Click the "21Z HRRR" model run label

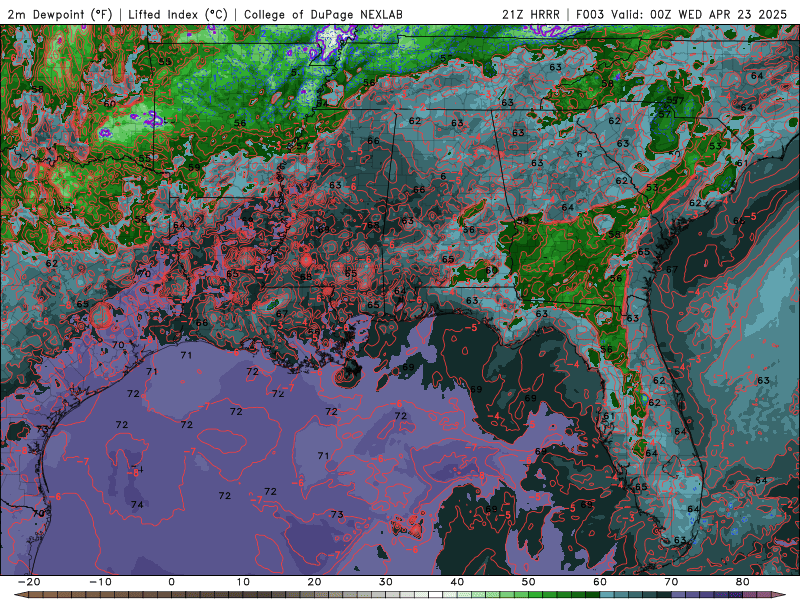[531, 15]
